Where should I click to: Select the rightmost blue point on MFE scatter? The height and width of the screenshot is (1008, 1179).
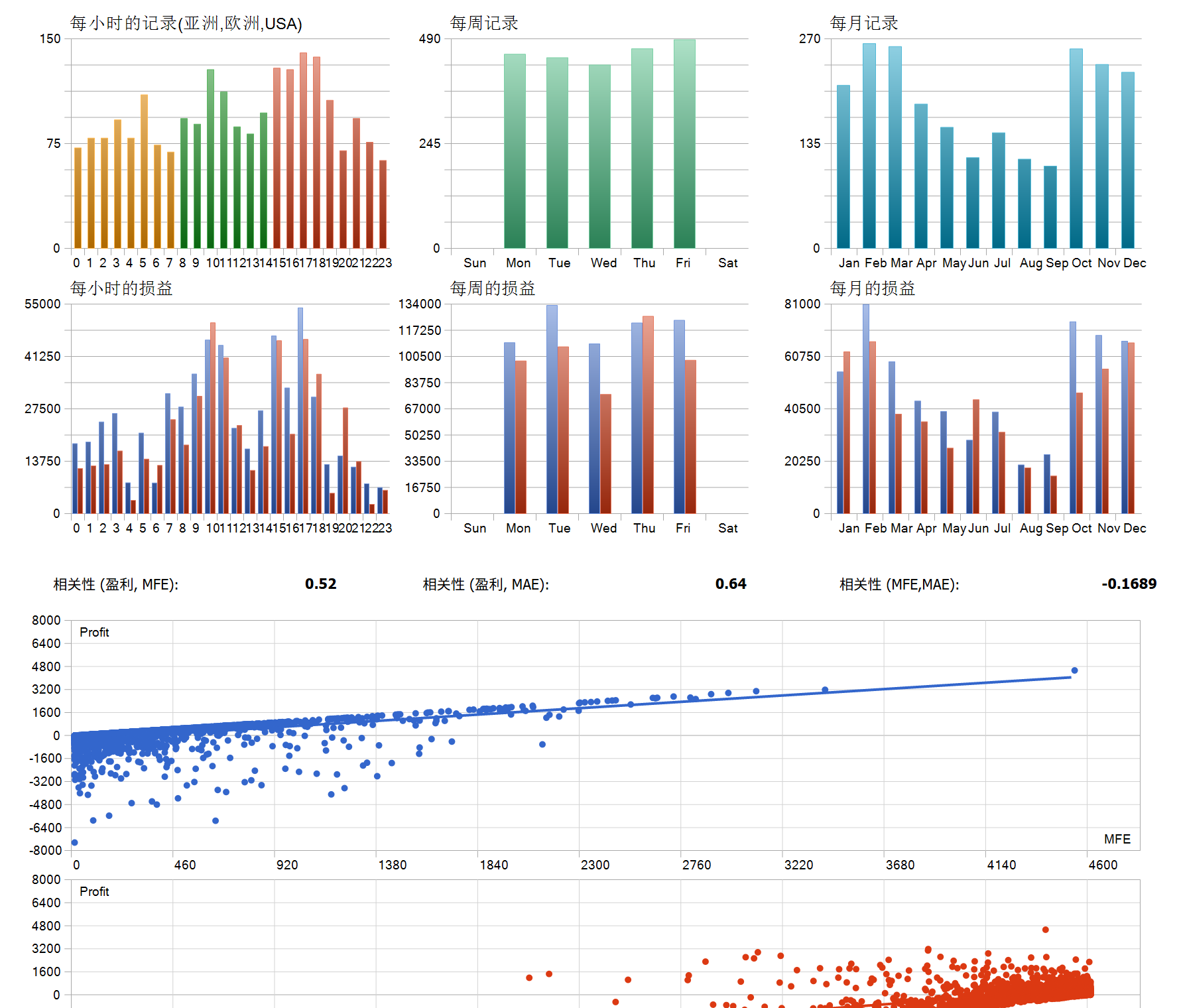tap(1074, 670)
